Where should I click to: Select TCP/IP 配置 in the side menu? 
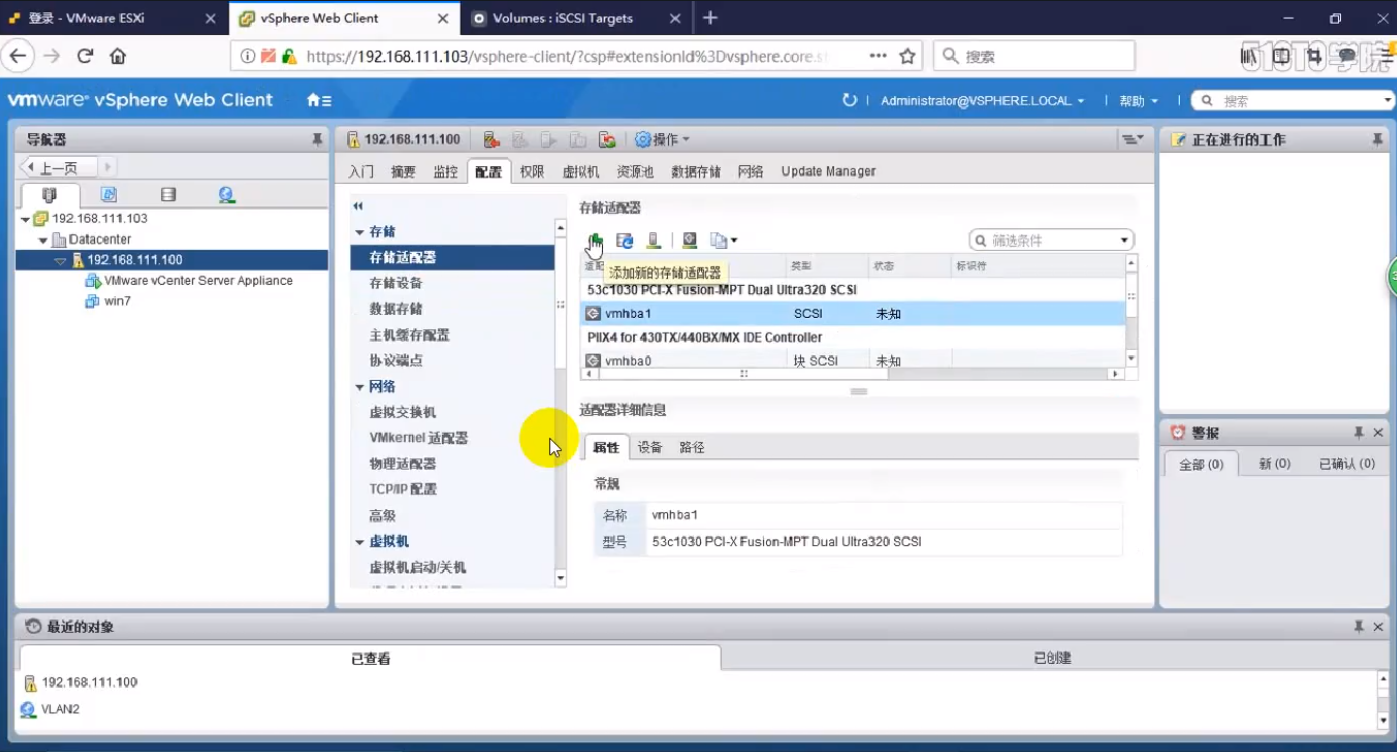click(x=403, y=490)
